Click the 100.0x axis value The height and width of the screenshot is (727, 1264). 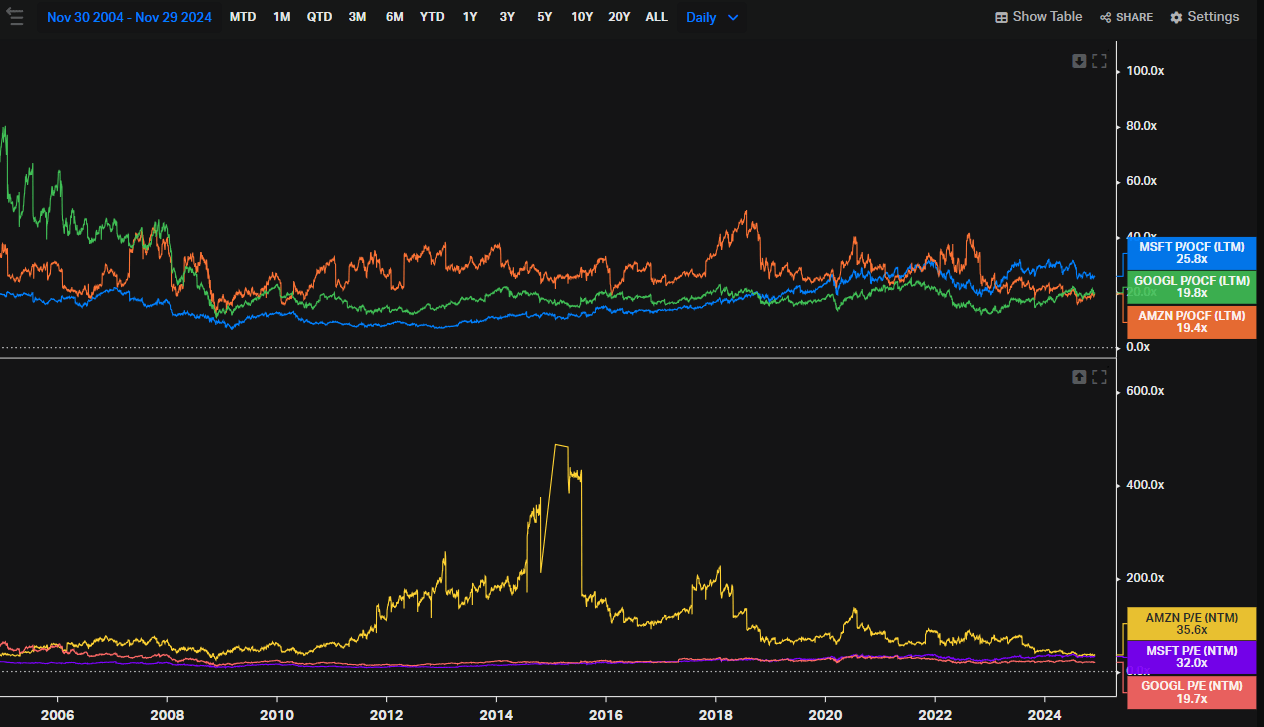pos(1144,71)
